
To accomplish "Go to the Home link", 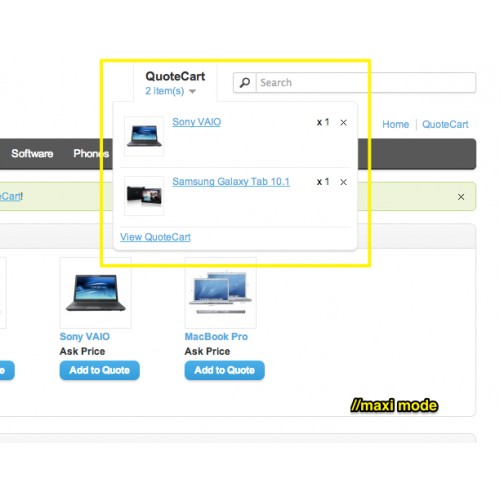I will [395, 124].
